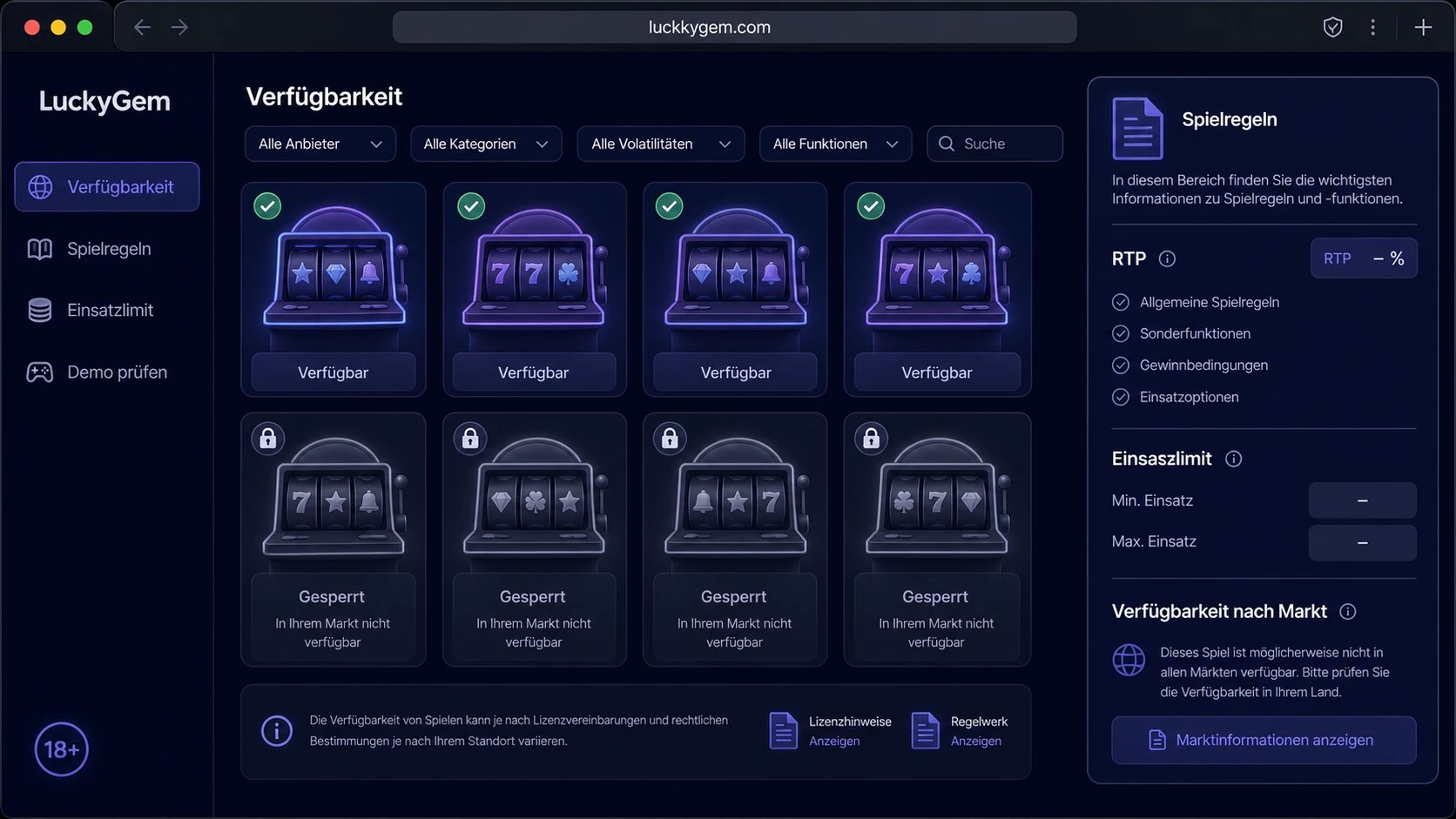
Task: Click the globe icon in market availability note
Action: 1129,660
